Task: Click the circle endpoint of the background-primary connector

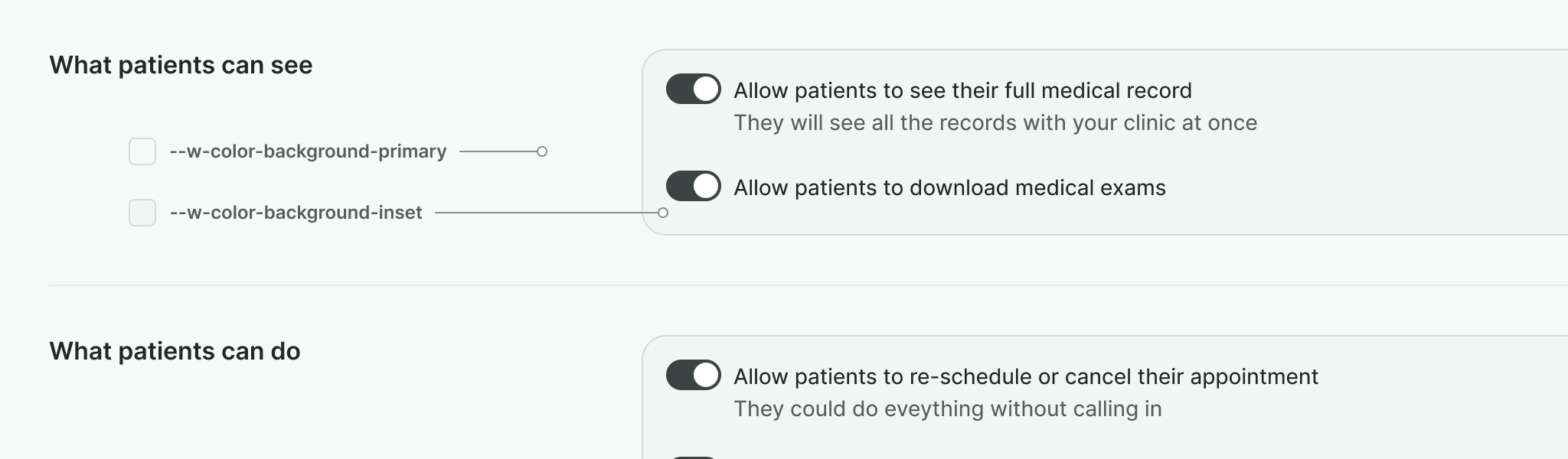Action: coord(542,151)
